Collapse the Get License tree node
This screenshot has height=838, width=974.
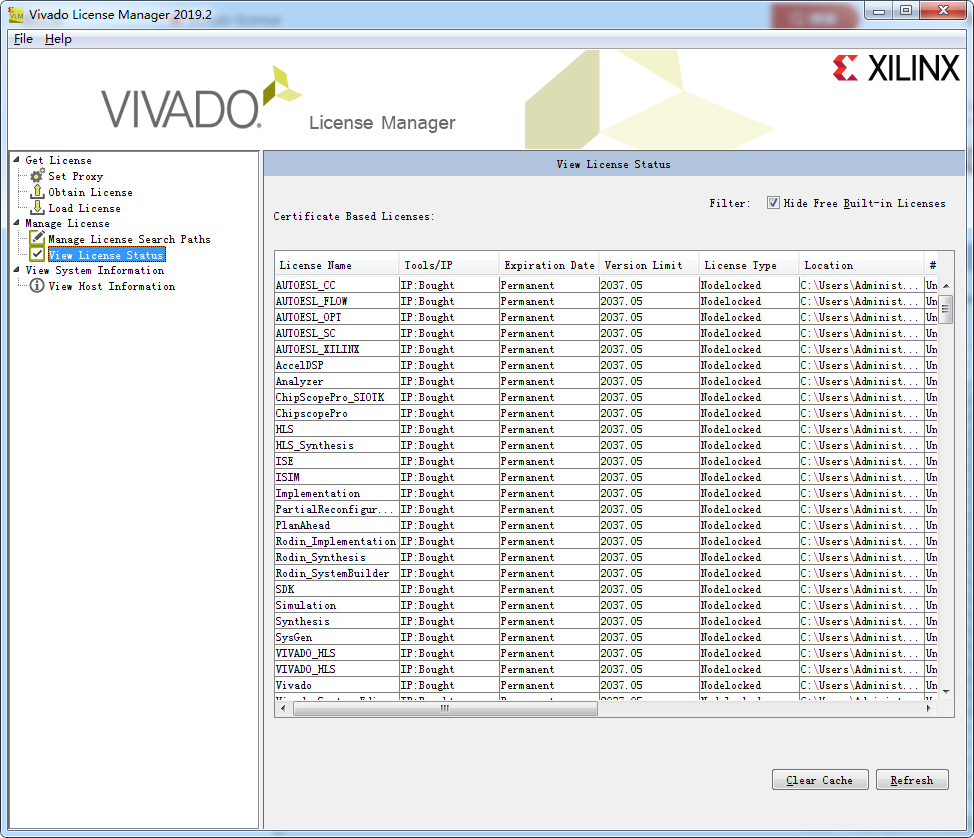(16, 160)
